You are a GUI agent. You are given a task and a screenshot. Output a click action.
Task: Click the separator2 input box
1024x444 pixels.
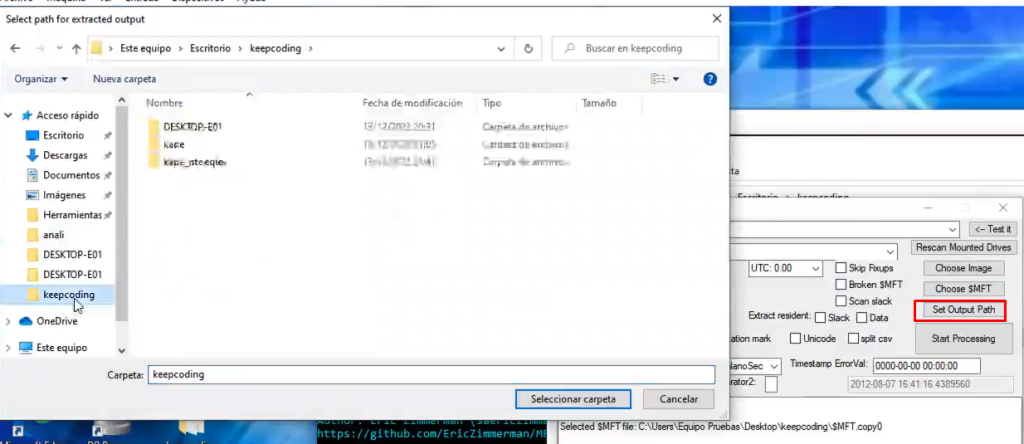click(x=771, y=384)
